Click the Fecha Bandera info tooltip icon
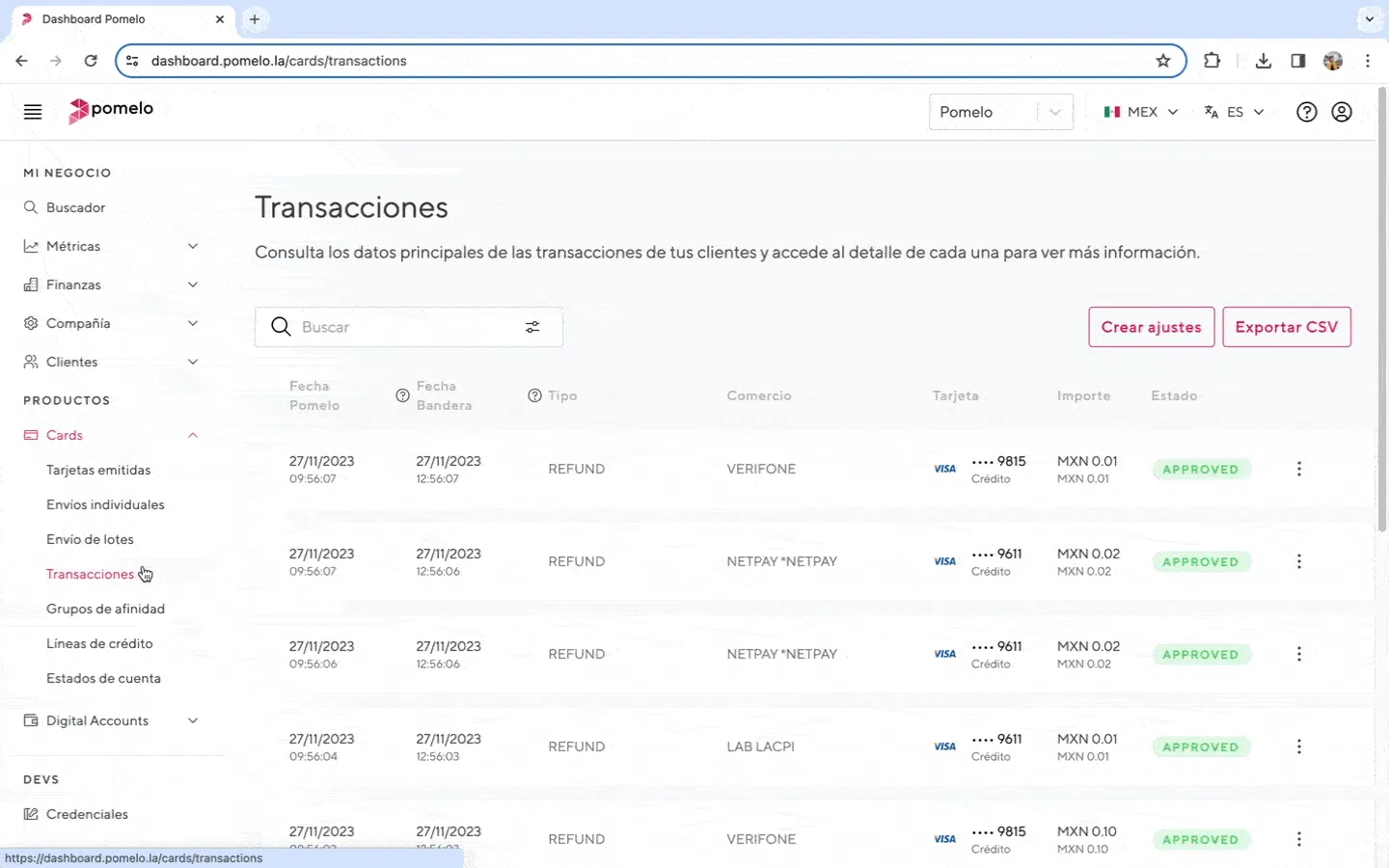Image resolution: width=1389 pixels, height=868 pixels. [x=402, y=396]
